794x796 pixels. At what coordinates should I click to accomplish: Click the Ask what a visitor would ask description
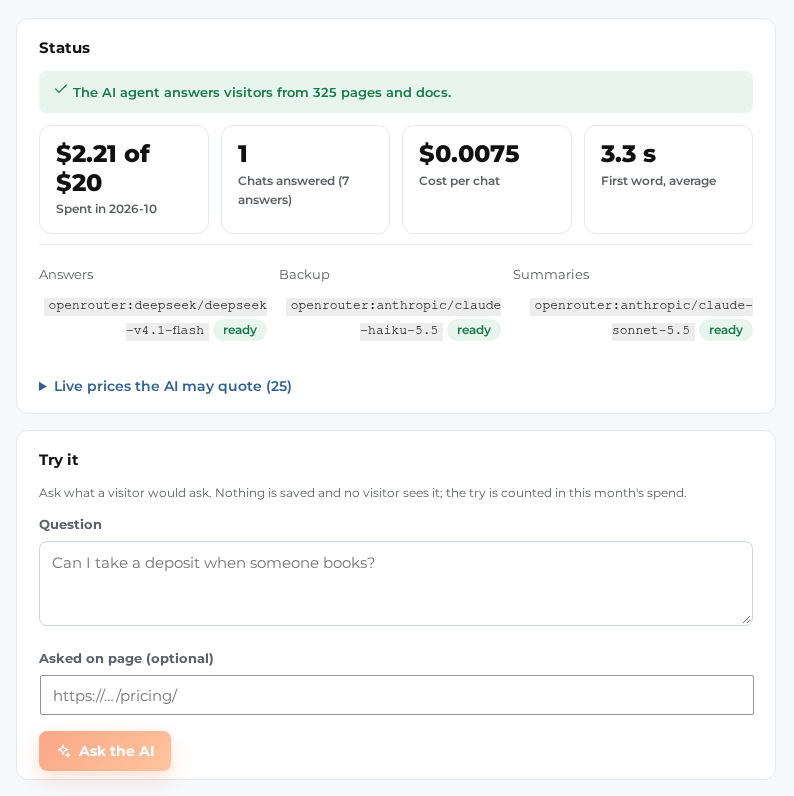[x=362, y=493]
